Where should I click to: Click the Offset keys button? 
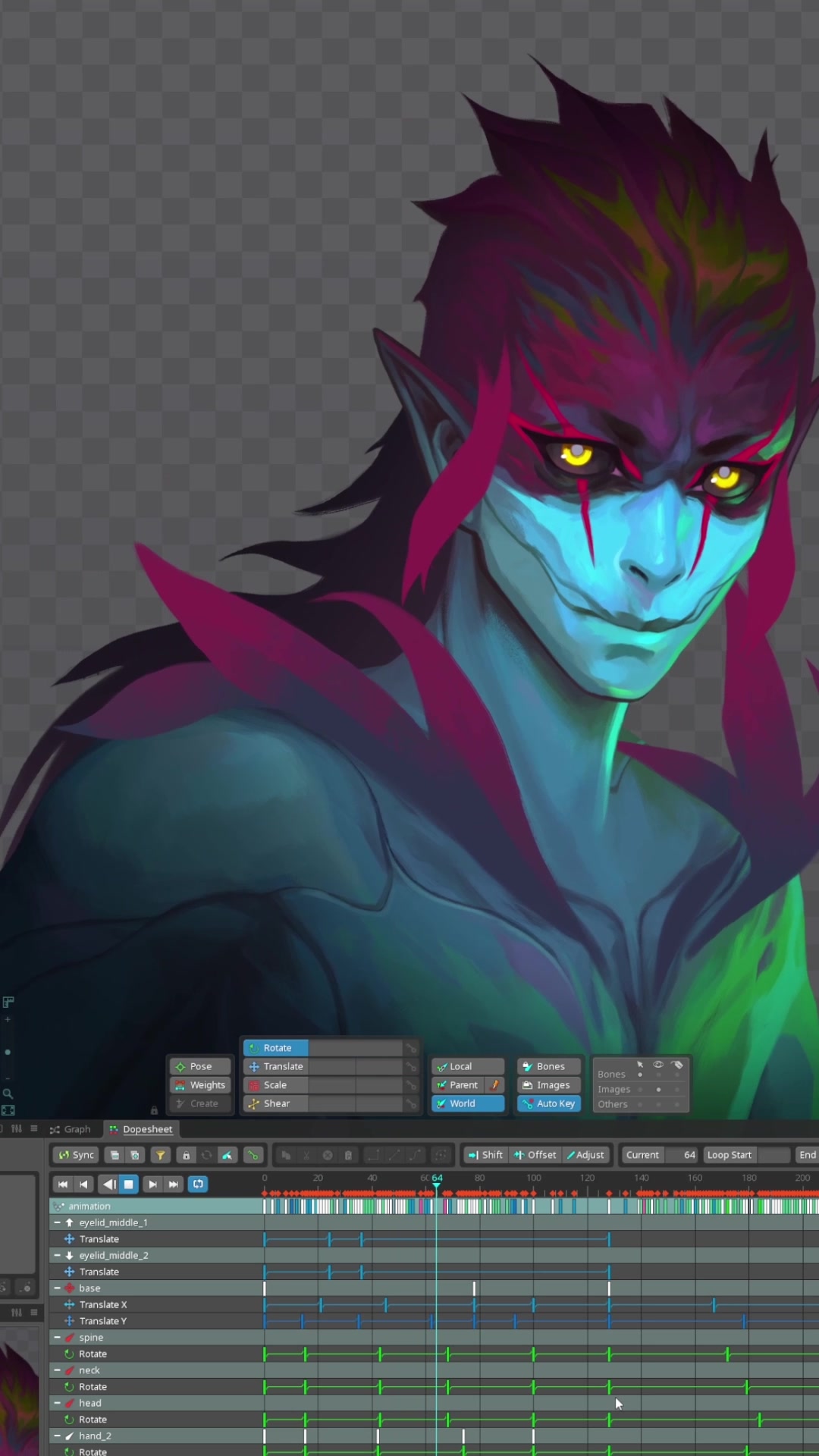pyautogui.click(x=535, y=1155)
